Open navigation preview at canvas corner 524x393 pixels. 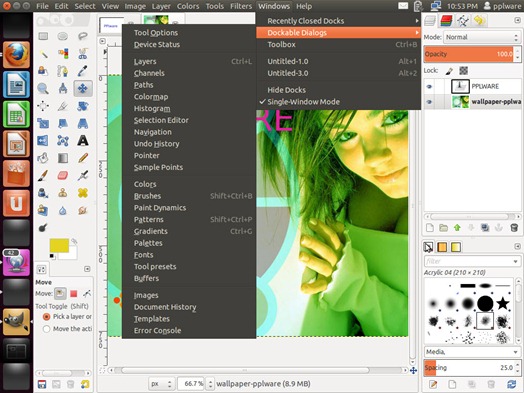tap(413, 370)
